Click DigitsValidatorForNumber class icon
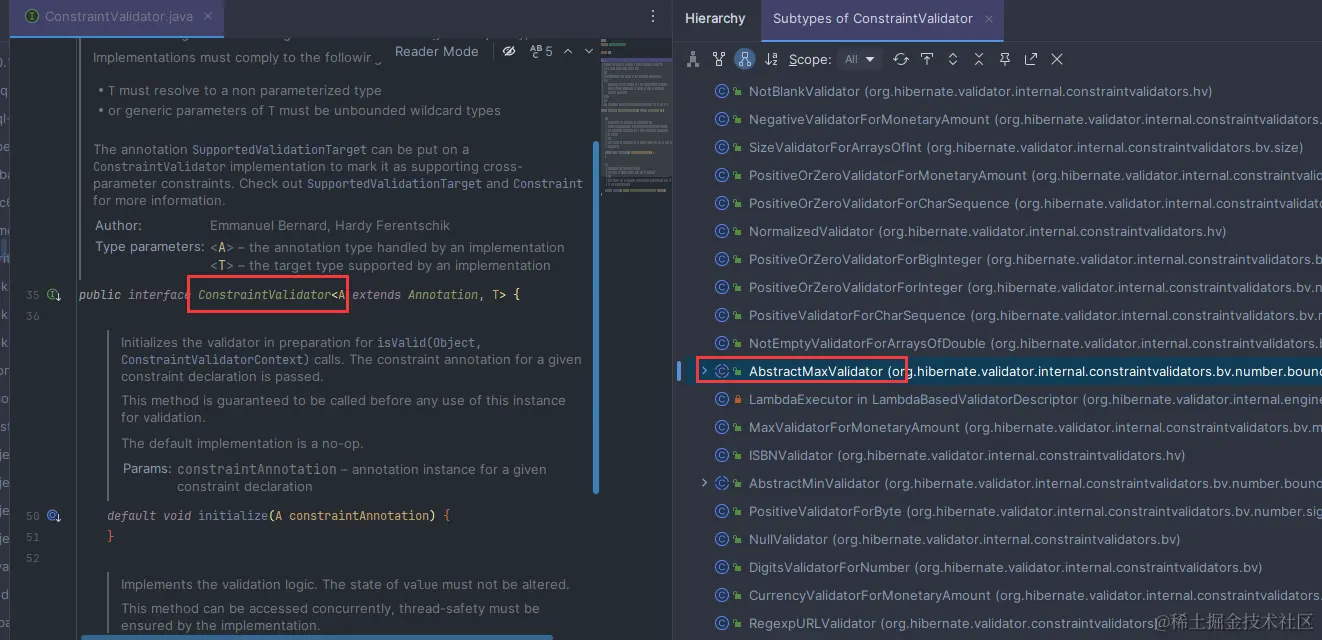 [722, 567]
